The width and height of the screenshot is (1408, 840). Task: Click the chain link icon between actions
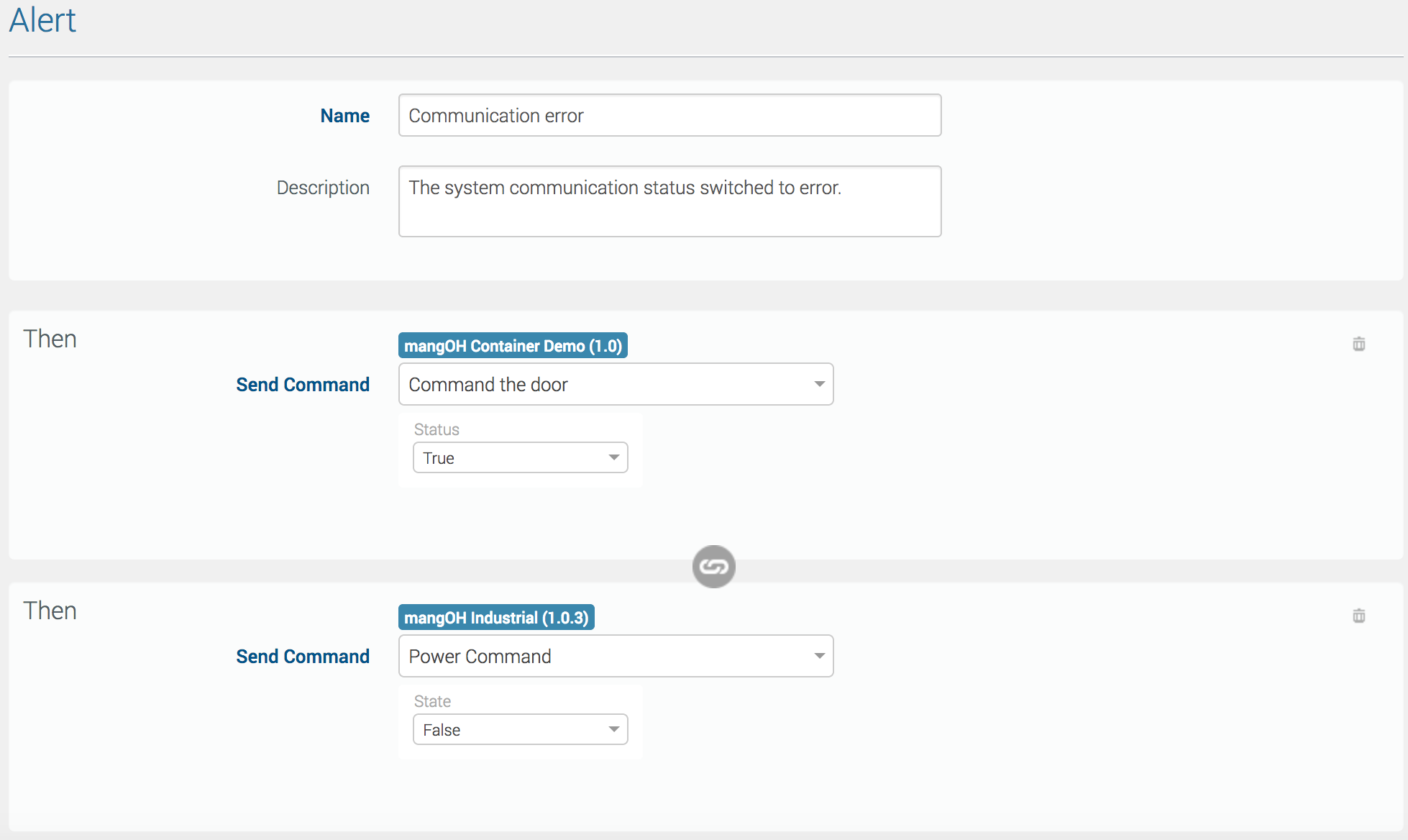tap(713, 567)
